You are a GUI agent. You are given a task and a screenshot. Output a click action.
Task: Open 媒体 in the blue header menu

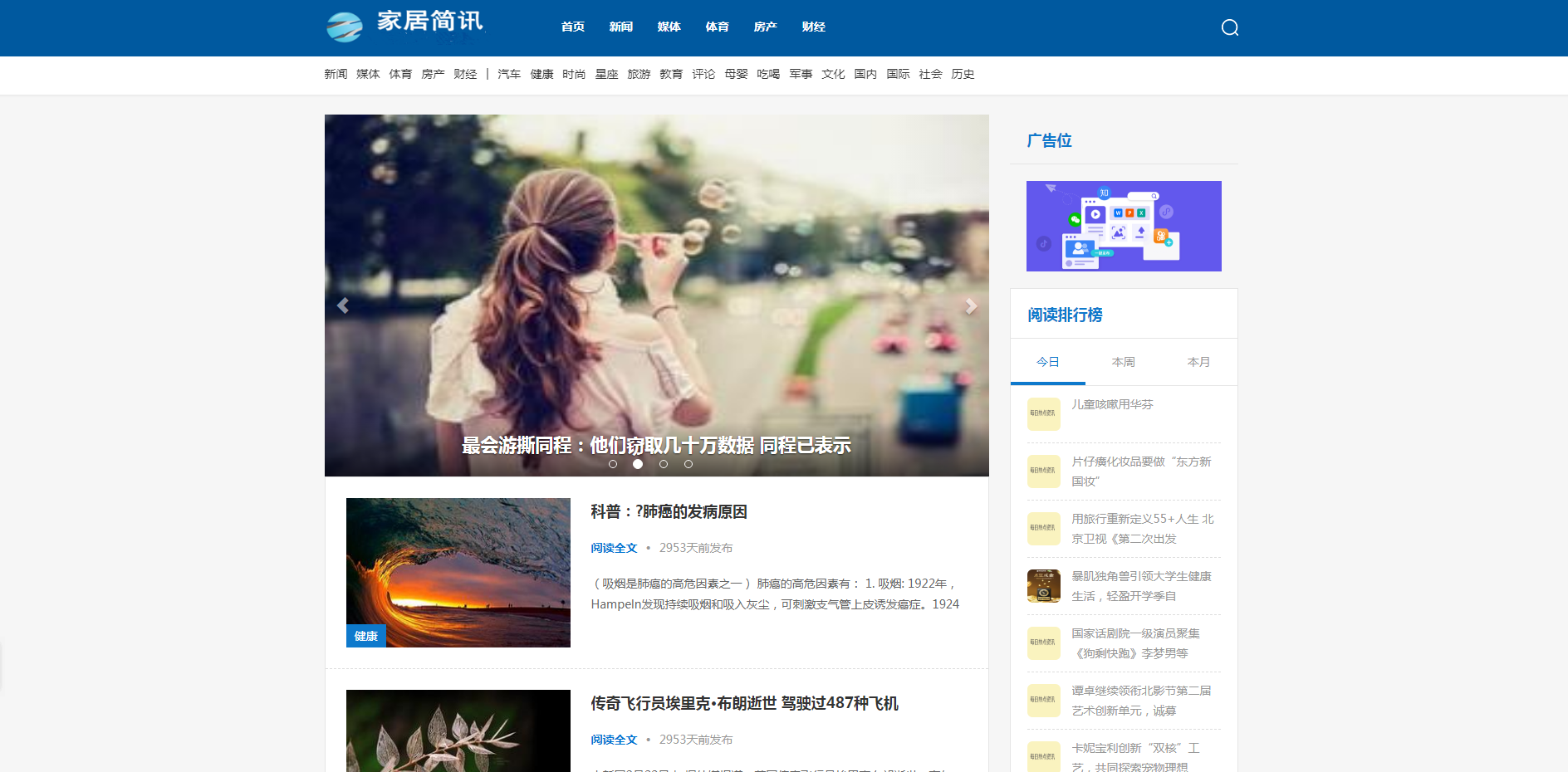click(669, 27)
